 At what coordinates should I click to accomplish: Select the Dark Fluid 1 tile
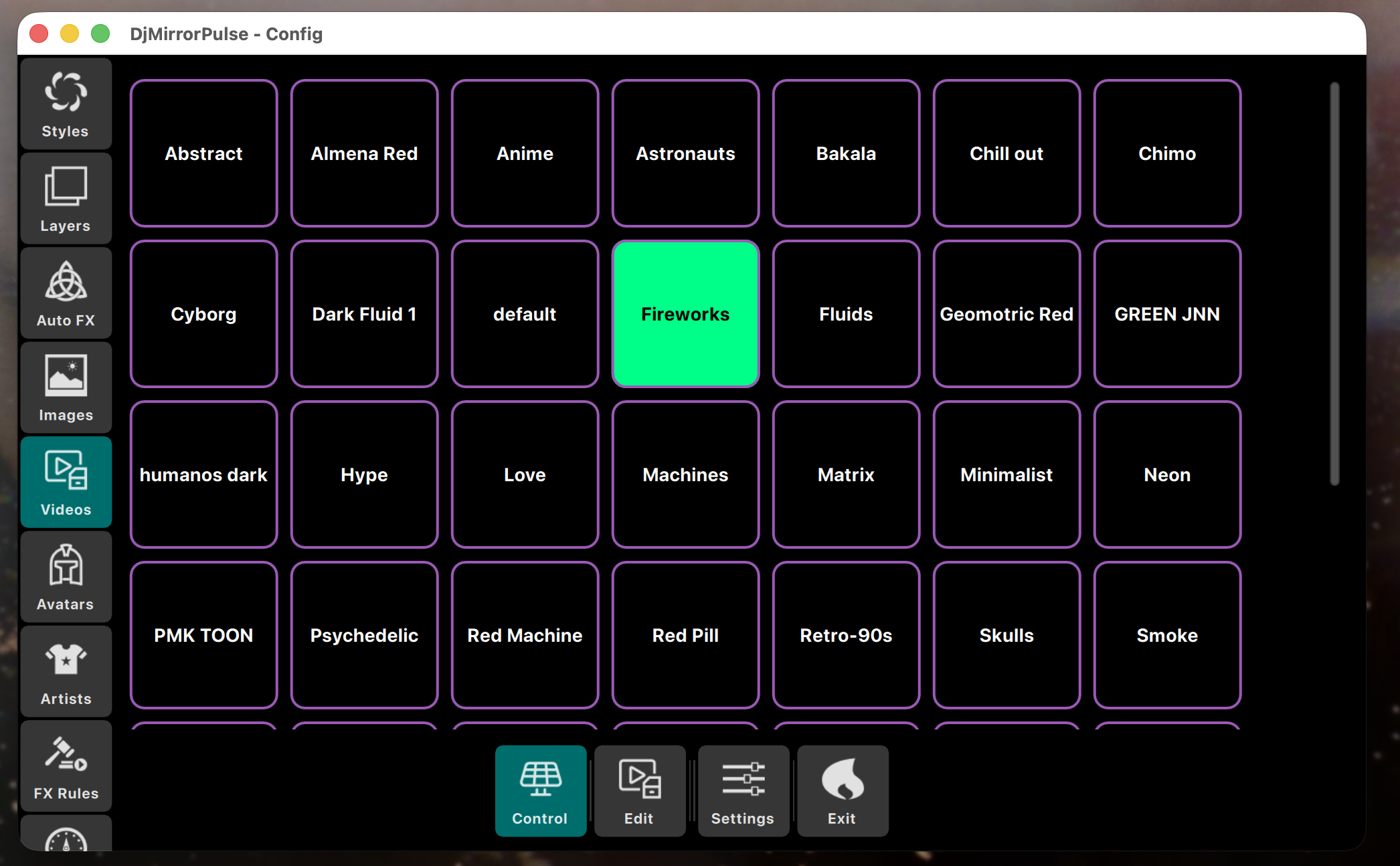coord(365,314)
